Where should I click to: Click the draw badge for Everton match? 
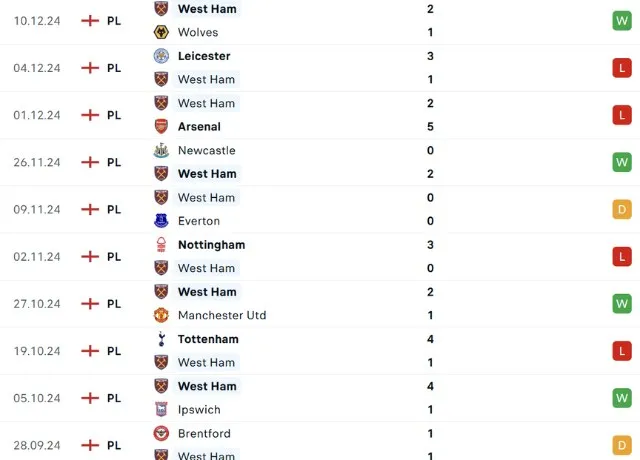tap(623, 209)
